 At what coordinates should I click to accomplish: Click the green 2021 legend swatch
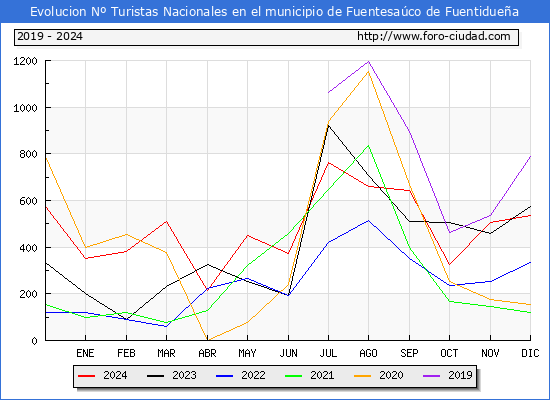pyautogui.click(x=294, y=376)
